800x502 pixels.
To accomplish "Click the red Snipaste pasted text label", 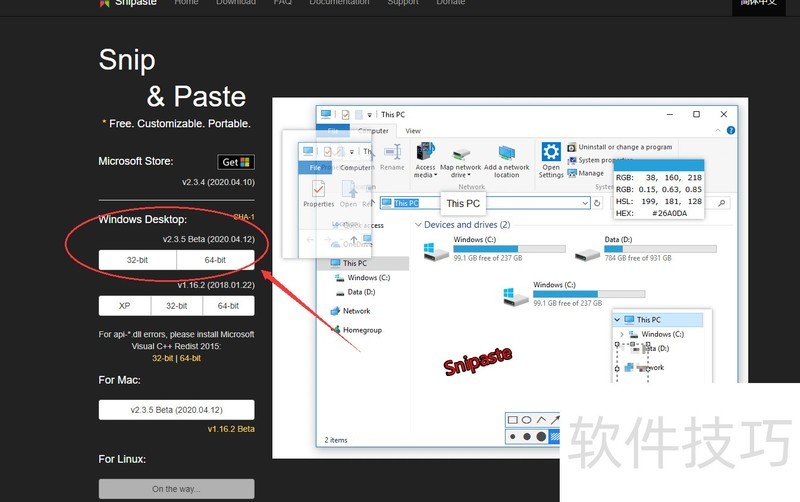I will [478, 360].
